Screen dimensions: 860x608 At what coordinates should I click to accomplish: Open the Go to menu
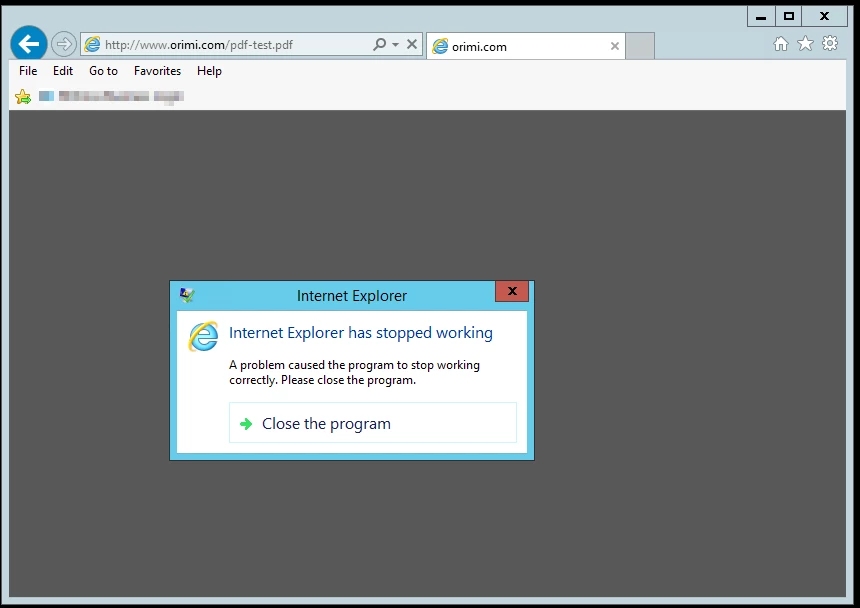pyautogui.click(x=103, y=71)
